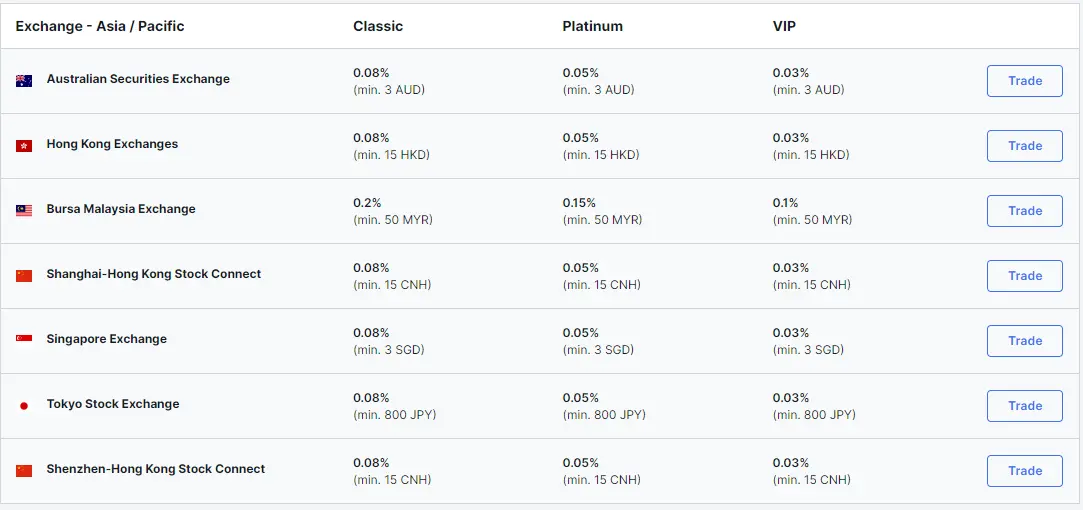1083x510 pixels.
Task: Click the Malaysian flag icon
Action: [x=24, y=211]
